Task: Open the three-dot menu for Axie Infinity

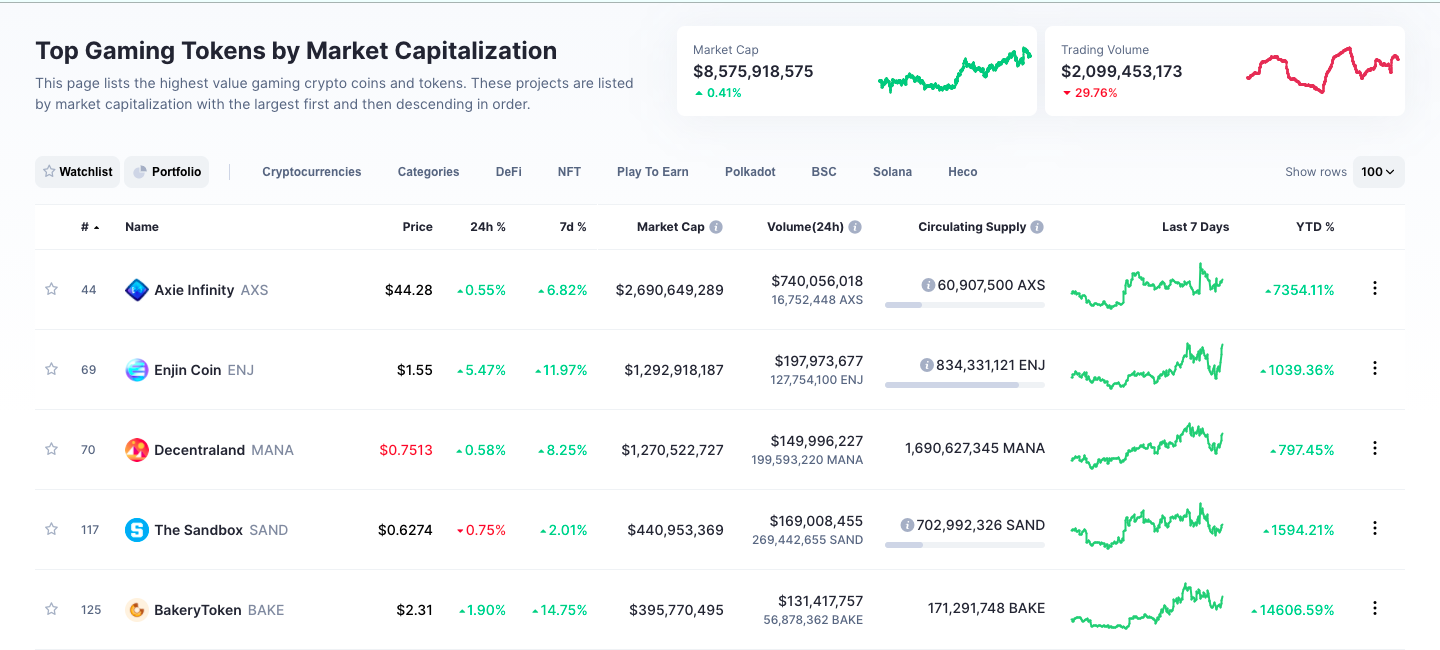Action: coord(1375,288)
